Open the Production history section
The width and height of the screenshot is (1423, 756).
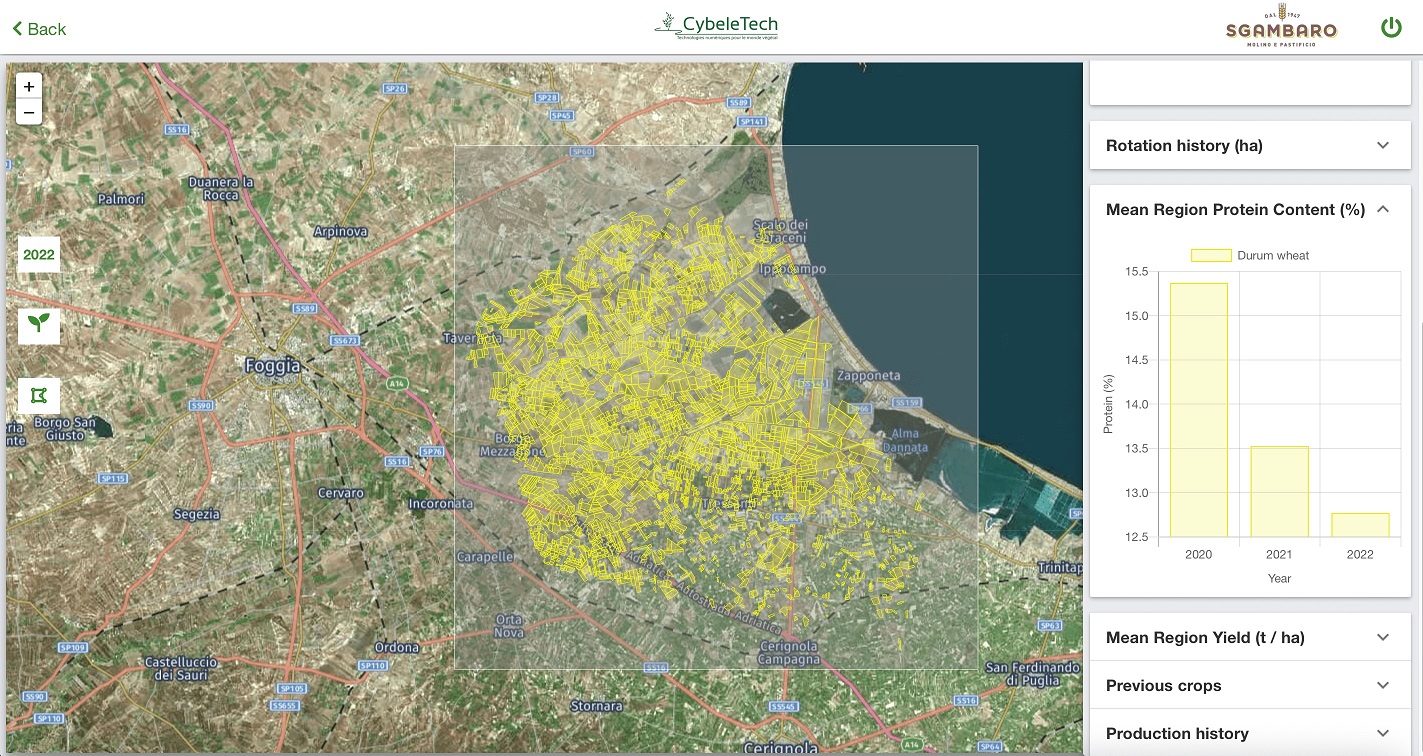pos(1249,733)
